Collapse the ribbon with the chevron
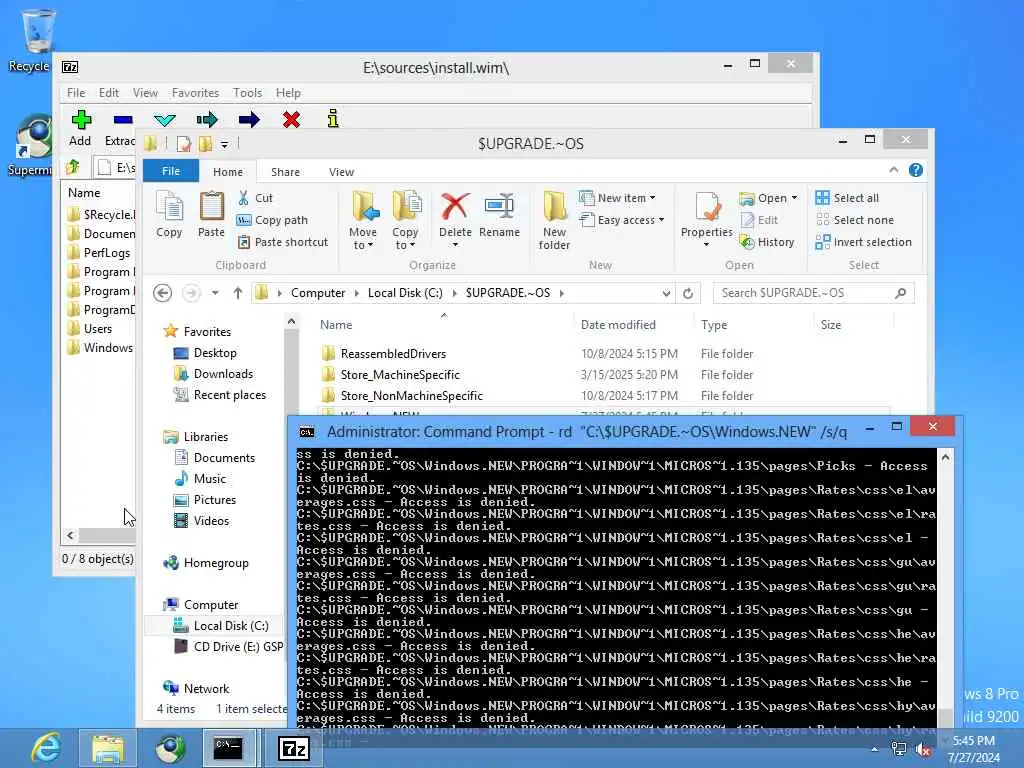The image size is (1024, 768). [893, 170]
